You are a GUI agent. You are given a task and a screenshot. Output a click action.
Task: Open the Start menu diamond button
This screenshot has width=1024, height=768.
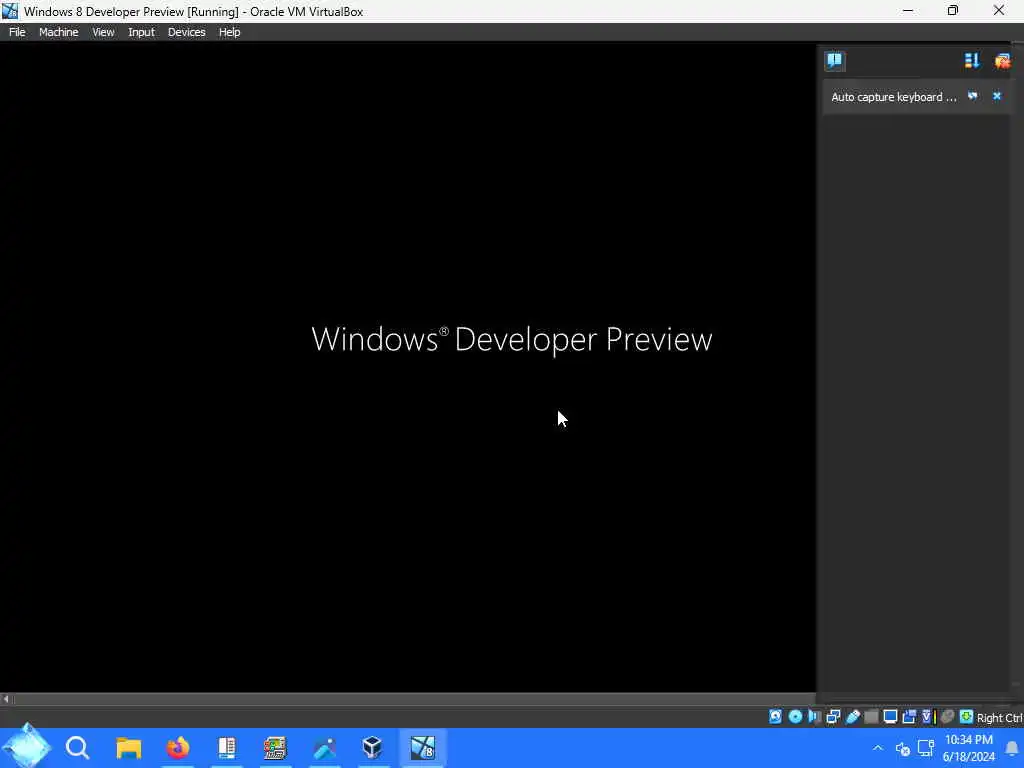coord(26,747)
